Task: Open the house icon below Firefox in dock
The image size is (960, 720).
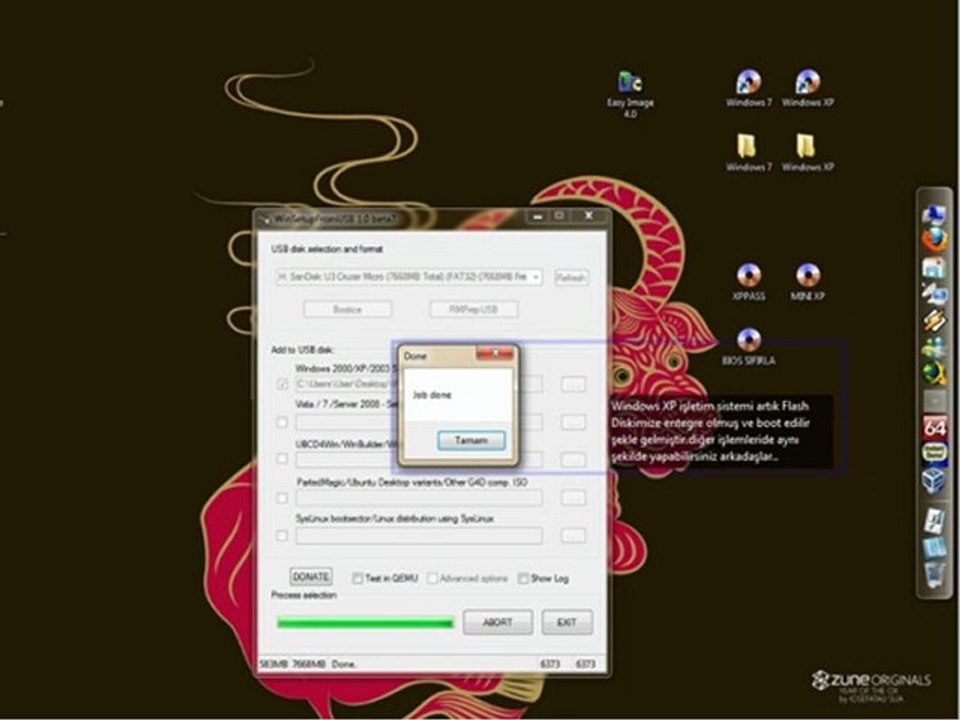Action: (x=934, y=268)
